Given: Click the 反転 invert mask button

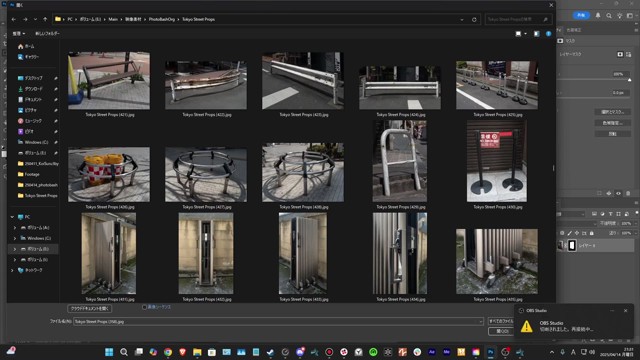Looking at the screenshot, I should click(x=612, y=134).
